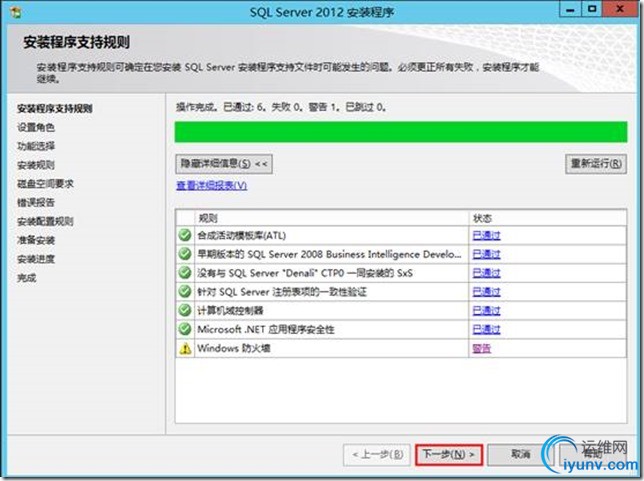Click 取消 to cancel setup
The image size is (644, 481).
click(x=521, y=455)
